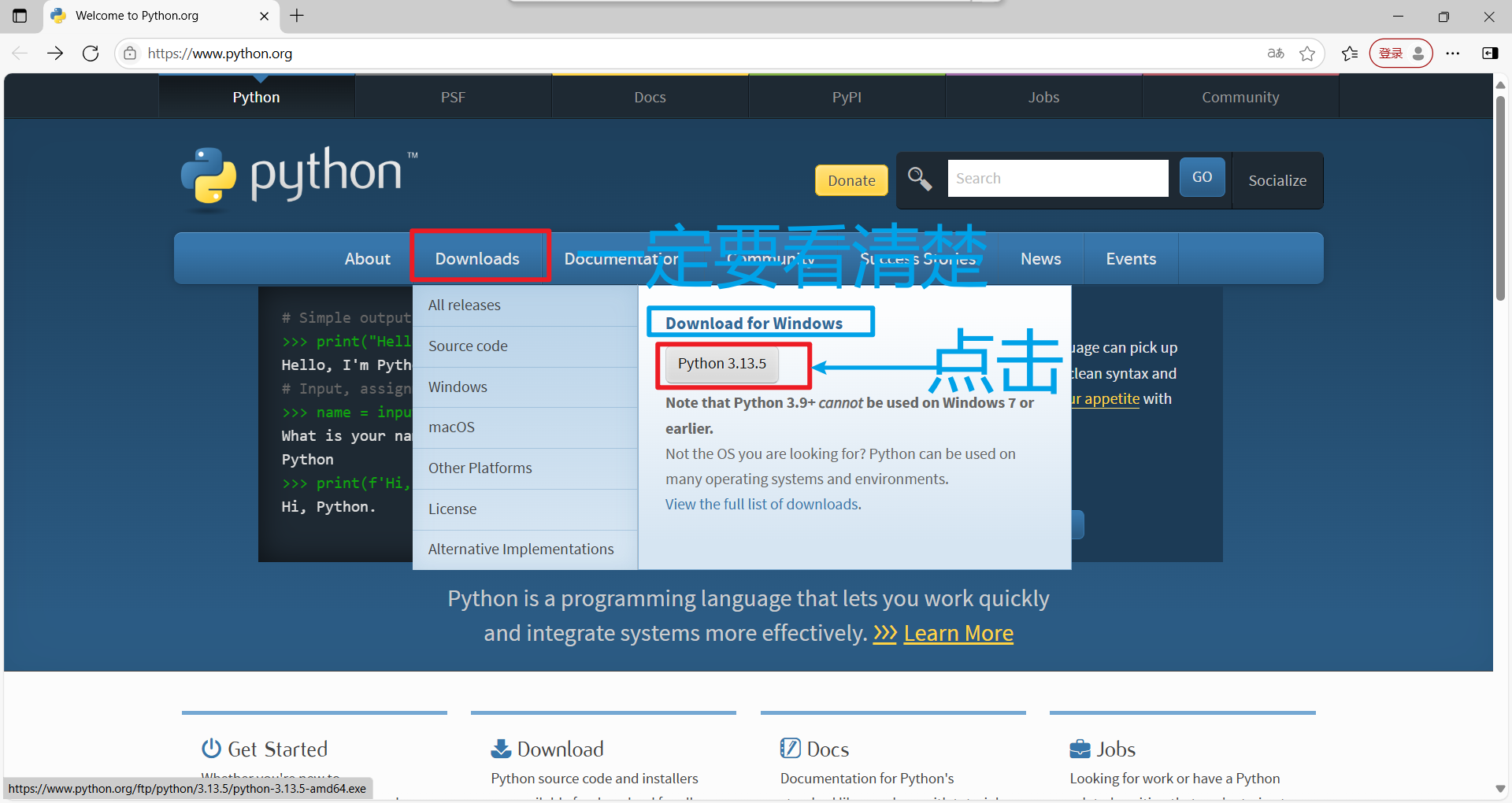Click the magnifying glass search icon
The image size is (1512, 803).
pos(920,179)
